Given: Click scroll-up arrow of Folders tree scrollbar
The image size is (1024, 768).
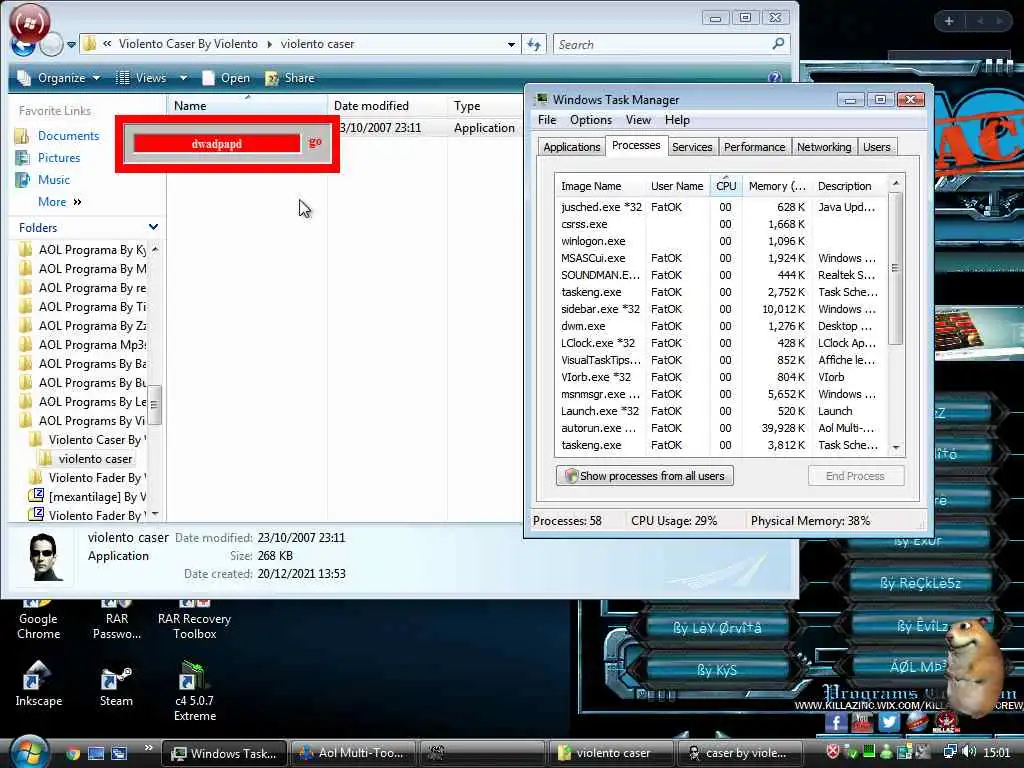Looking at the screenshot, I should point(155,249).
